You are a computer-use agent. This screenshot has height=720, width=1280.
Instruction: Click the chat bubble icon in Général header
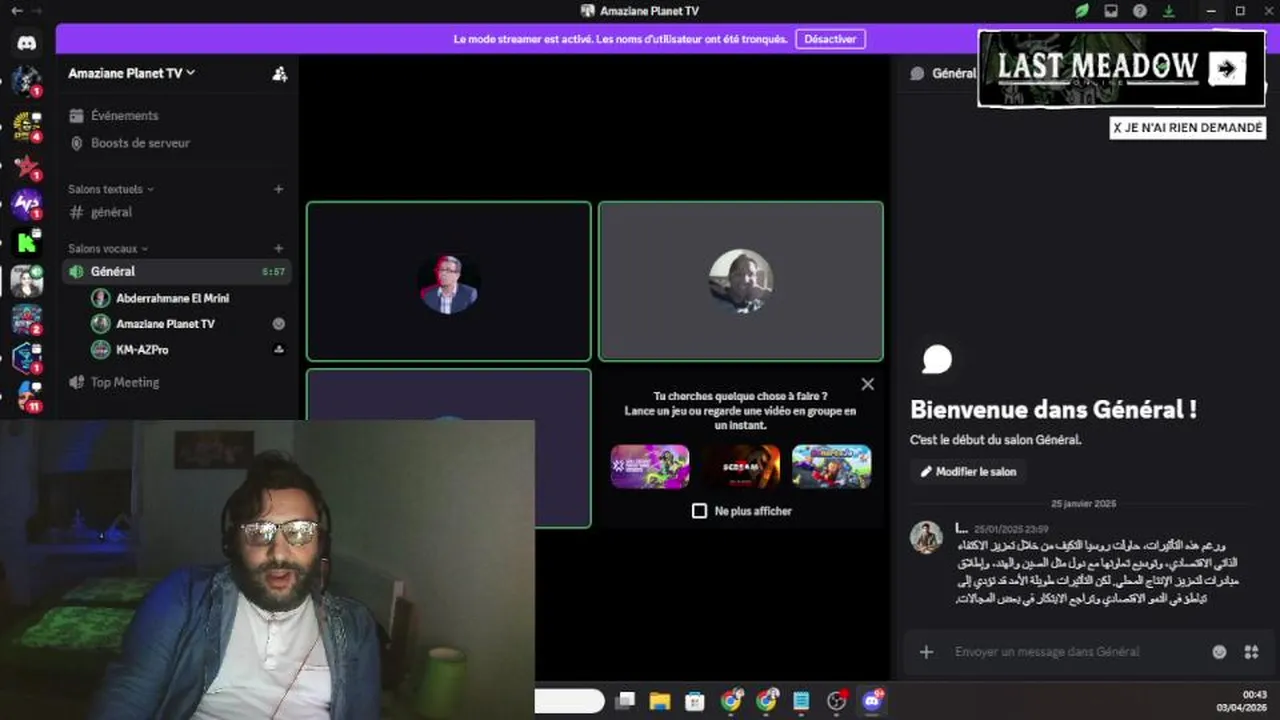click(x=917, y=73)
